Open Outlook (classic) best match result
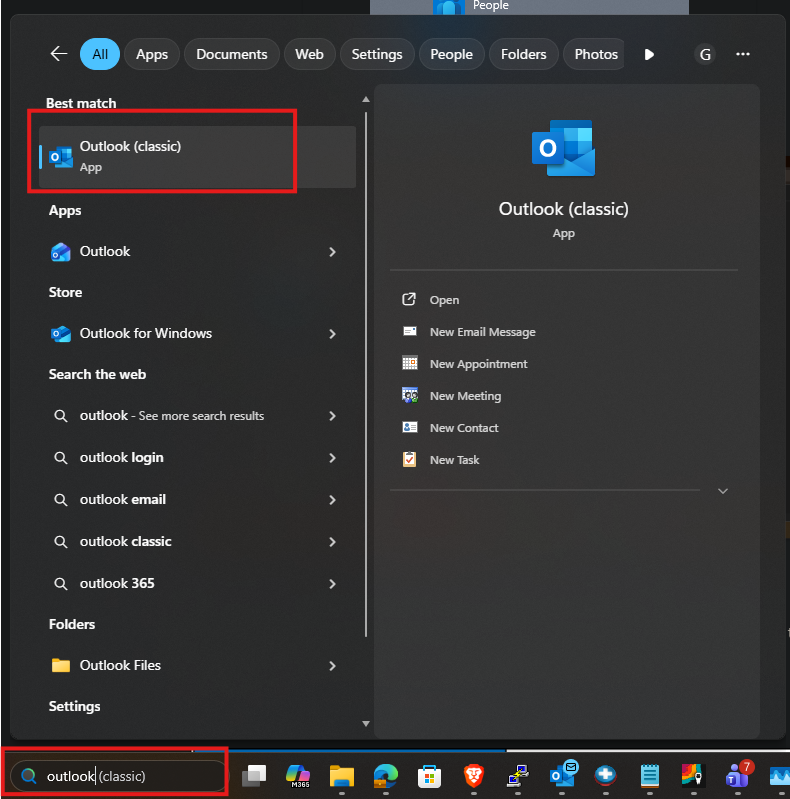 [197, 156]
